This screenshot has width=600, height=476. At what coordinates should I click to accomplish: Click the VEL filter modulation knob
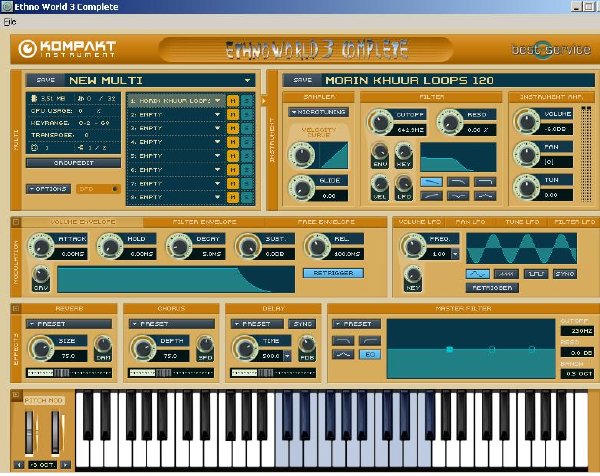click(x=380, y=184)
